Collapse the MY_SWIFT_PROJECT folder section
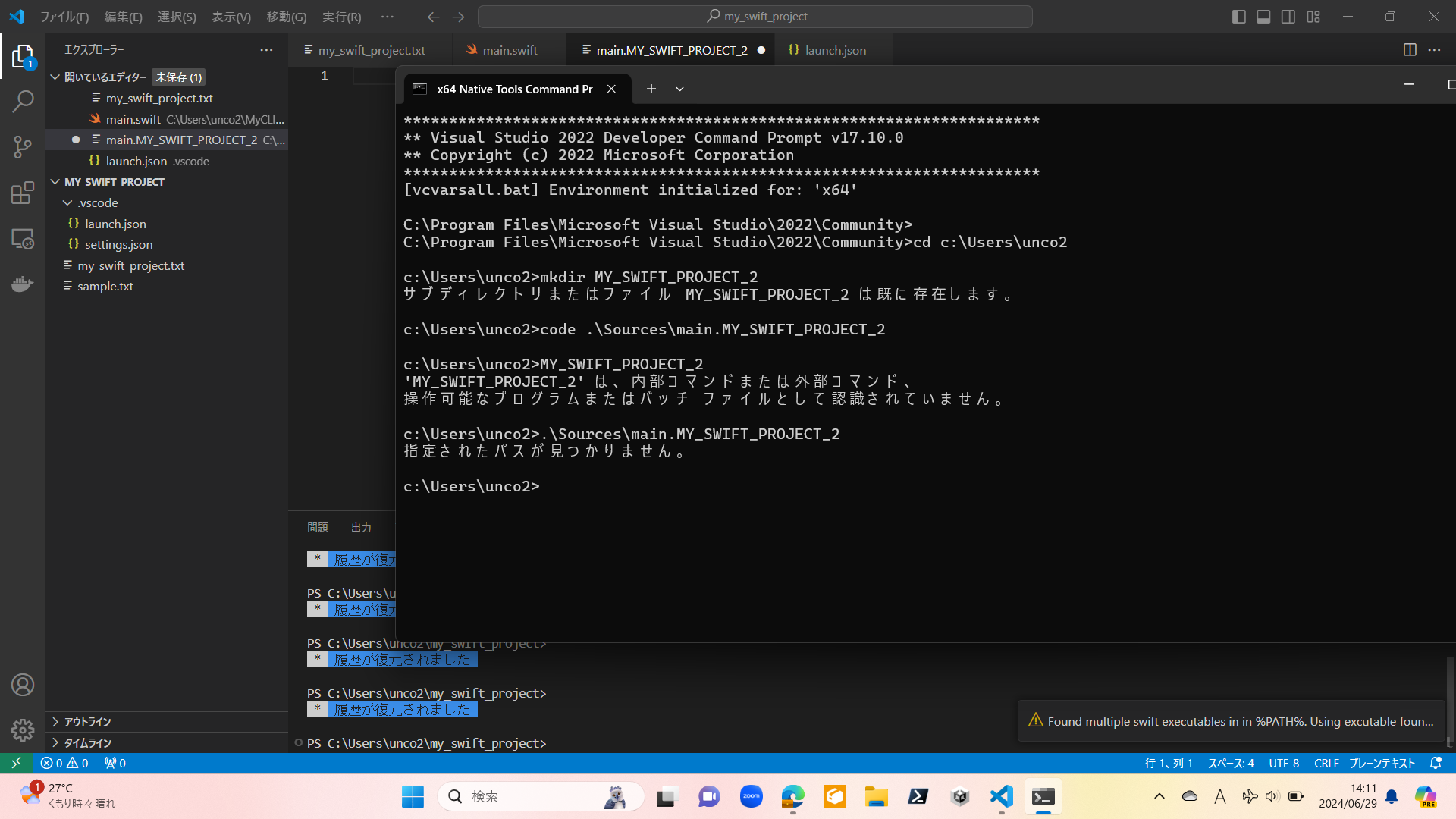This screenshot has width=1456, height=819. pyautogui.click(x=55, y=182)
